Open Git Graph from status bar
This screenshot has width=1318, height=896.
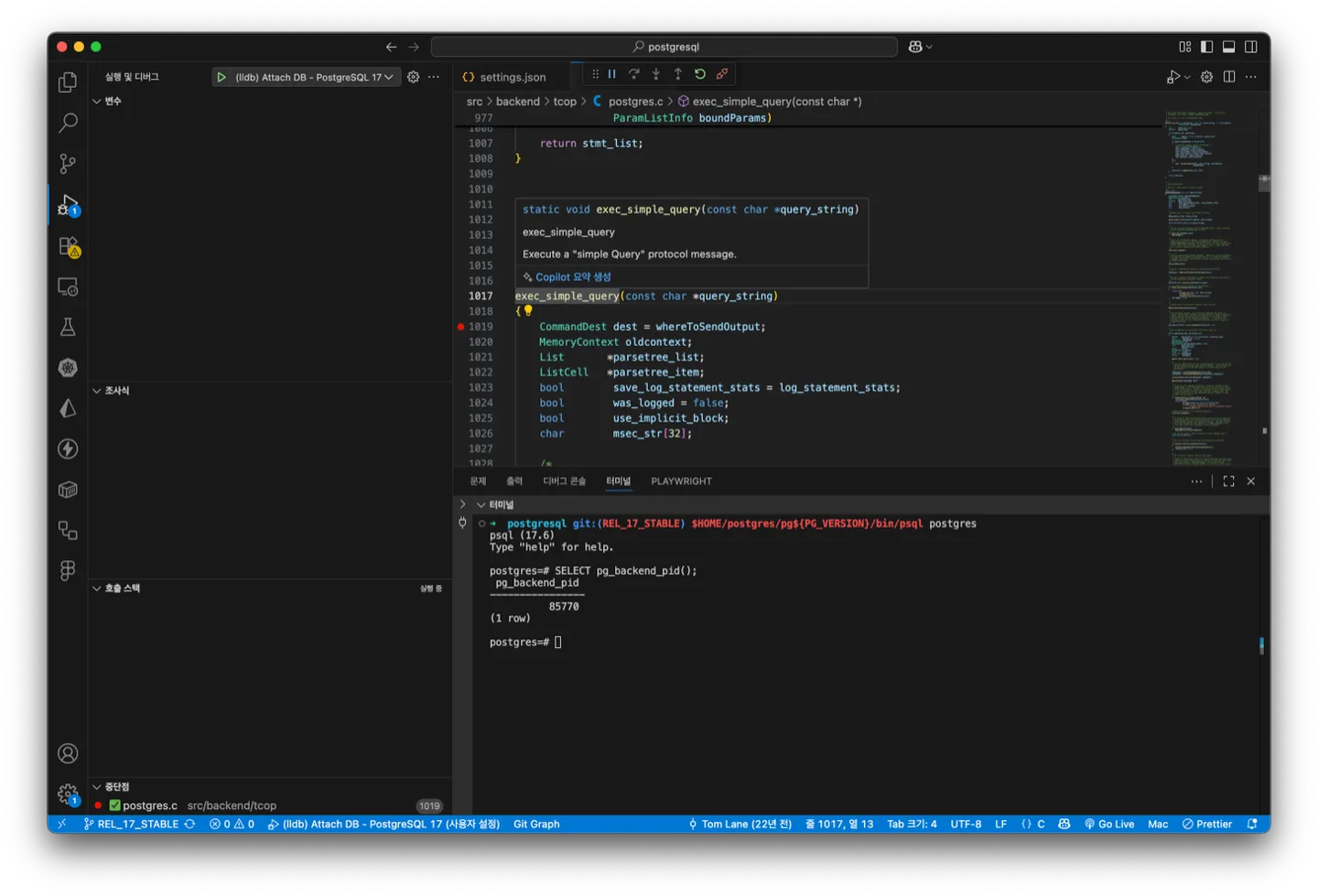(536, 824)
